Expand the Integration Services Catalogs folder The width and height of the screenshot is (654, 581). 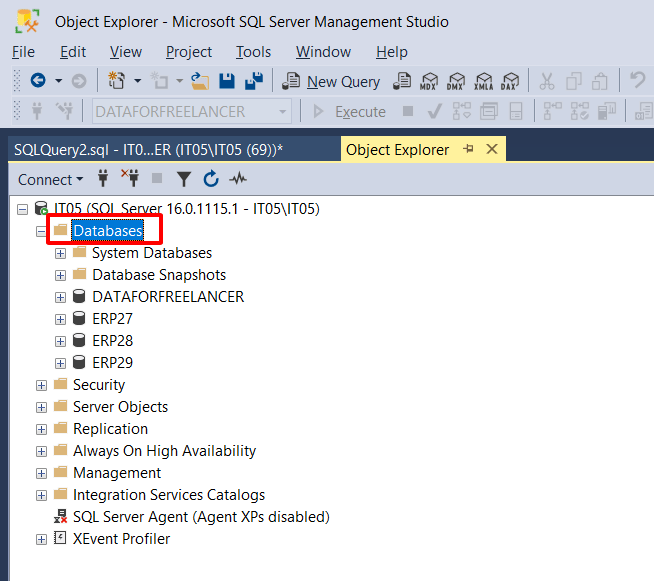(41, 495)
